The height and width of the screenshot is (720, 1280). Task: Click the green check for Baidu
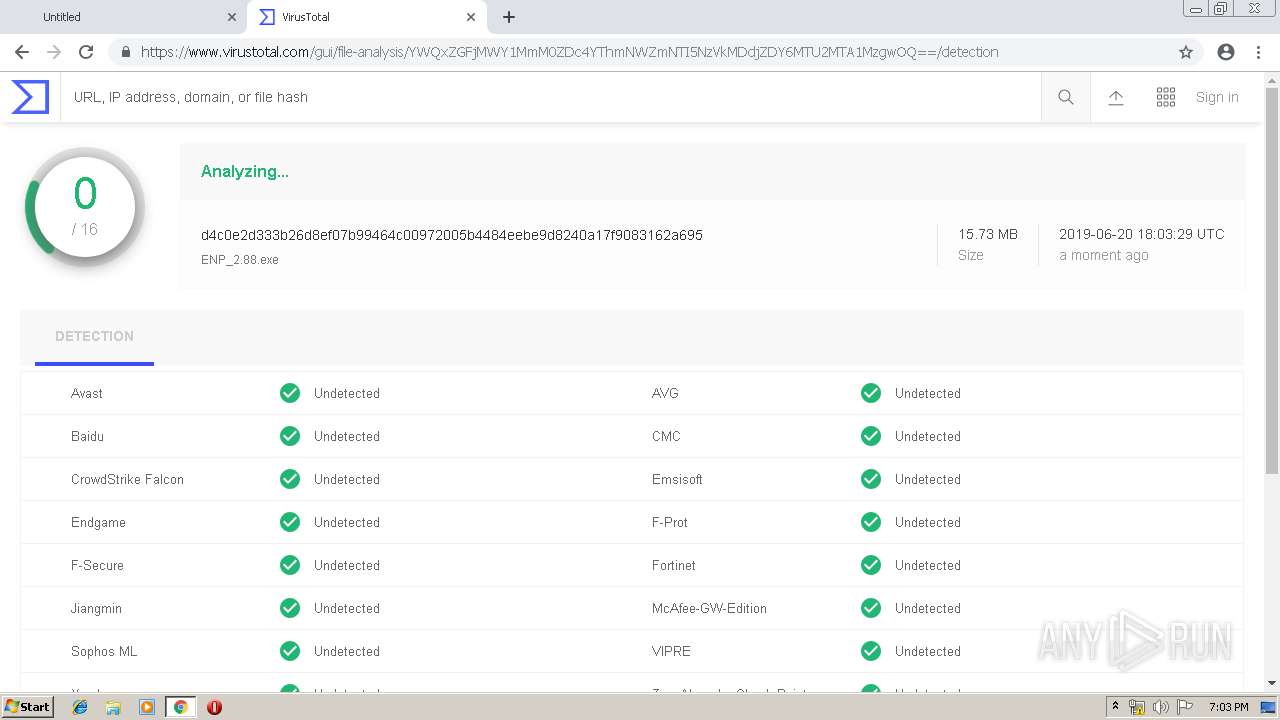(290, 436)
